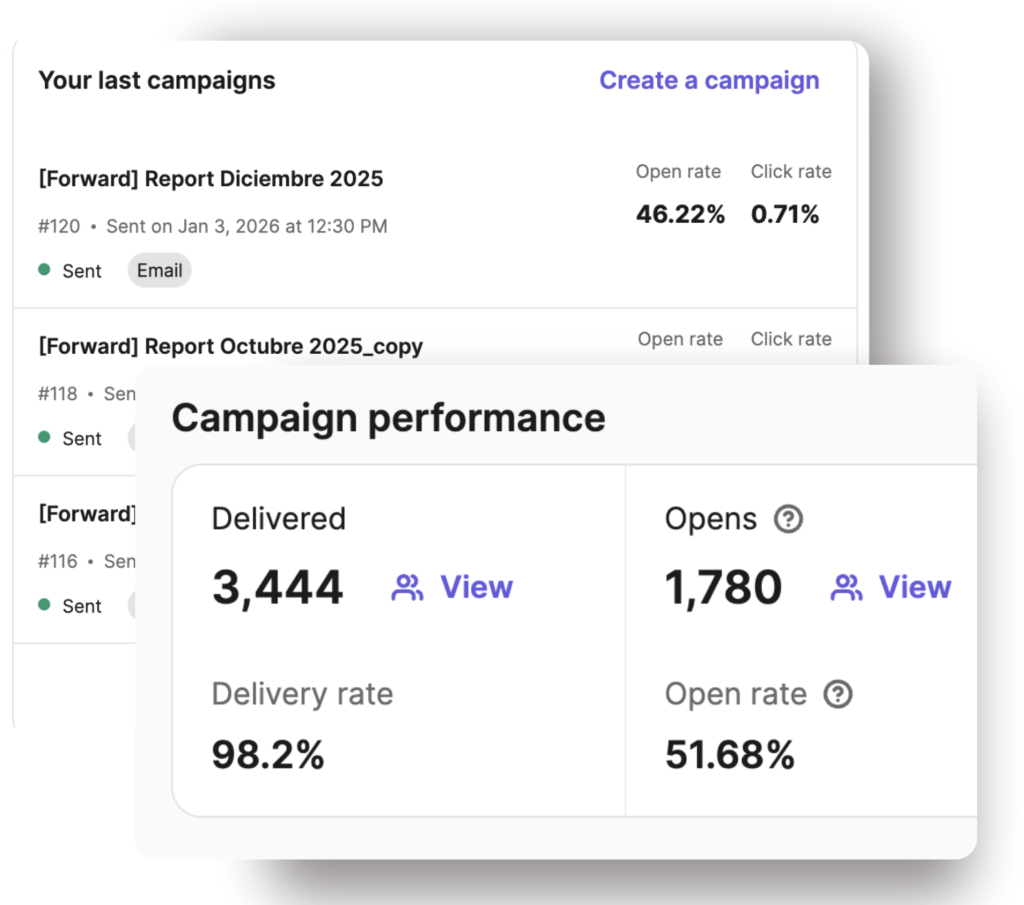Open the Report Diciembre 2025 campaign
The image size is (1024, 905).
point(210,179)
